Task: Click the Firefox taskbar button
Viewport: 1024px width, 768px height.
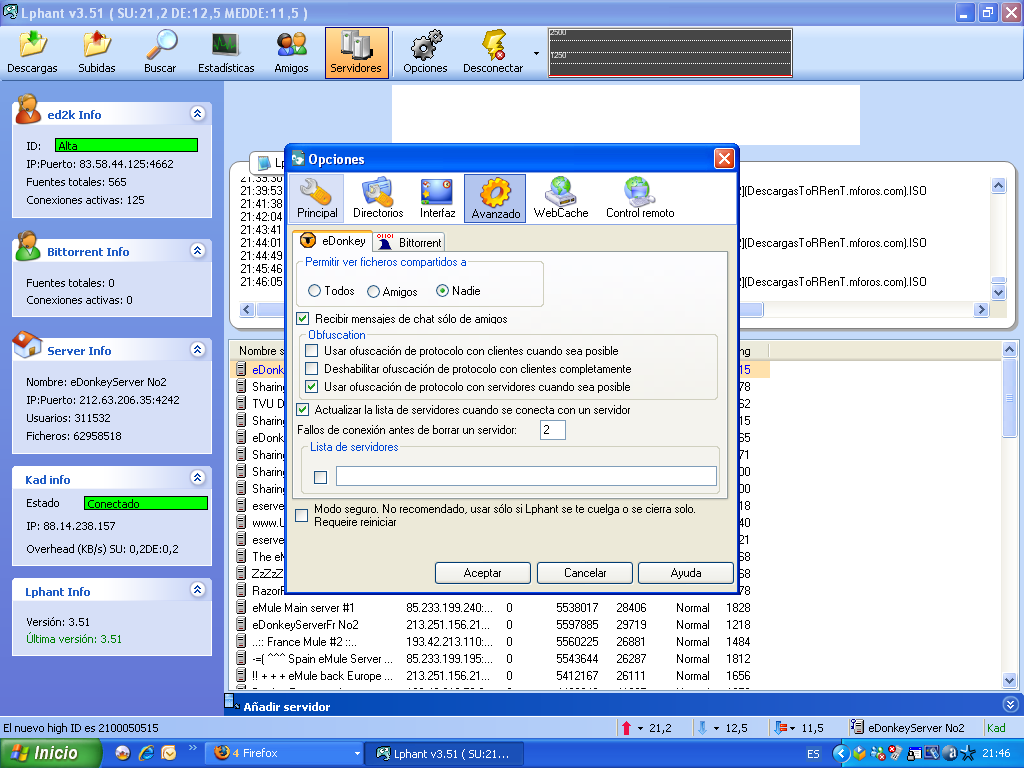Action: click(285, 753)
